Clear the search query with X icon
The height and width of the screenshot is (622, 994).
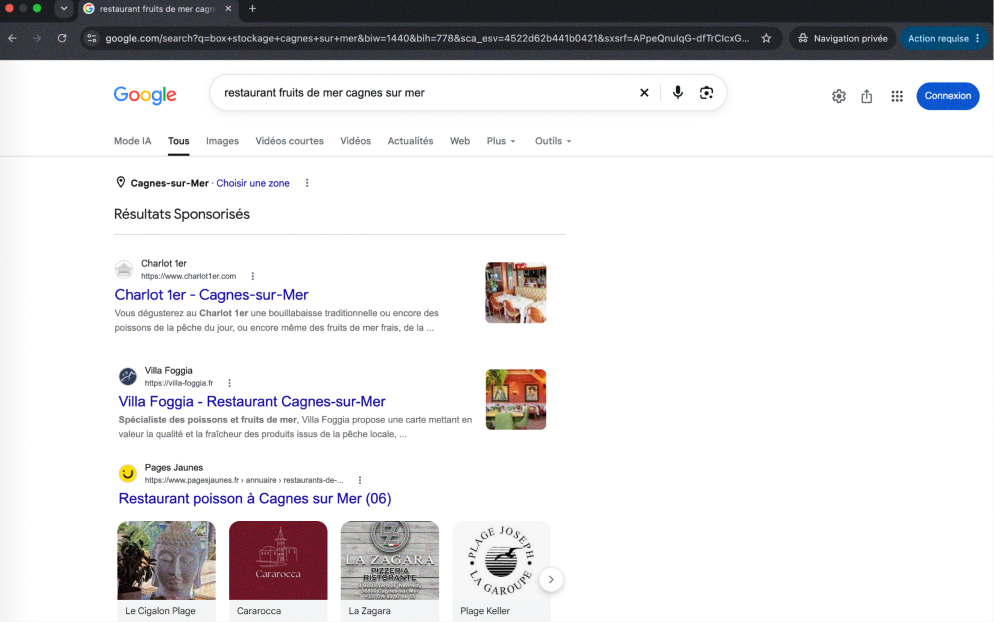tap(644, 93)
